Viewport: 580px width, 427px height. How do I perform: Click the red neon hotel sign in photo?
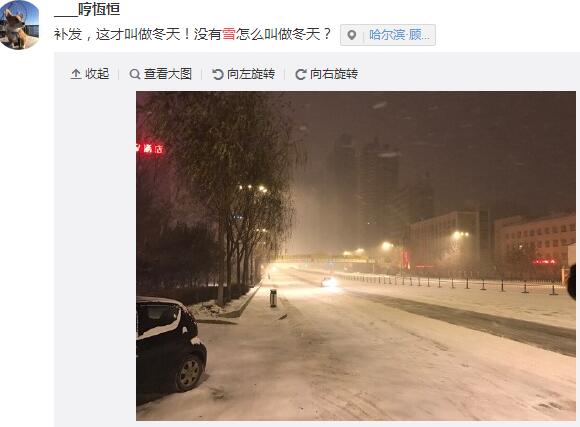(x=150, y=149)
